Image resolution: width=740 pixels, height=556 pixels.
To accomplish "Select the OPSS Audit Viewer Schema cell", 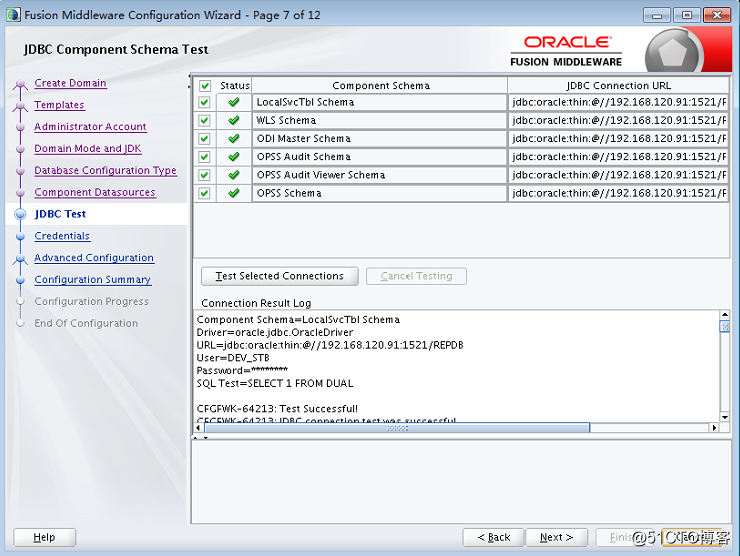I will pos(379,175).
